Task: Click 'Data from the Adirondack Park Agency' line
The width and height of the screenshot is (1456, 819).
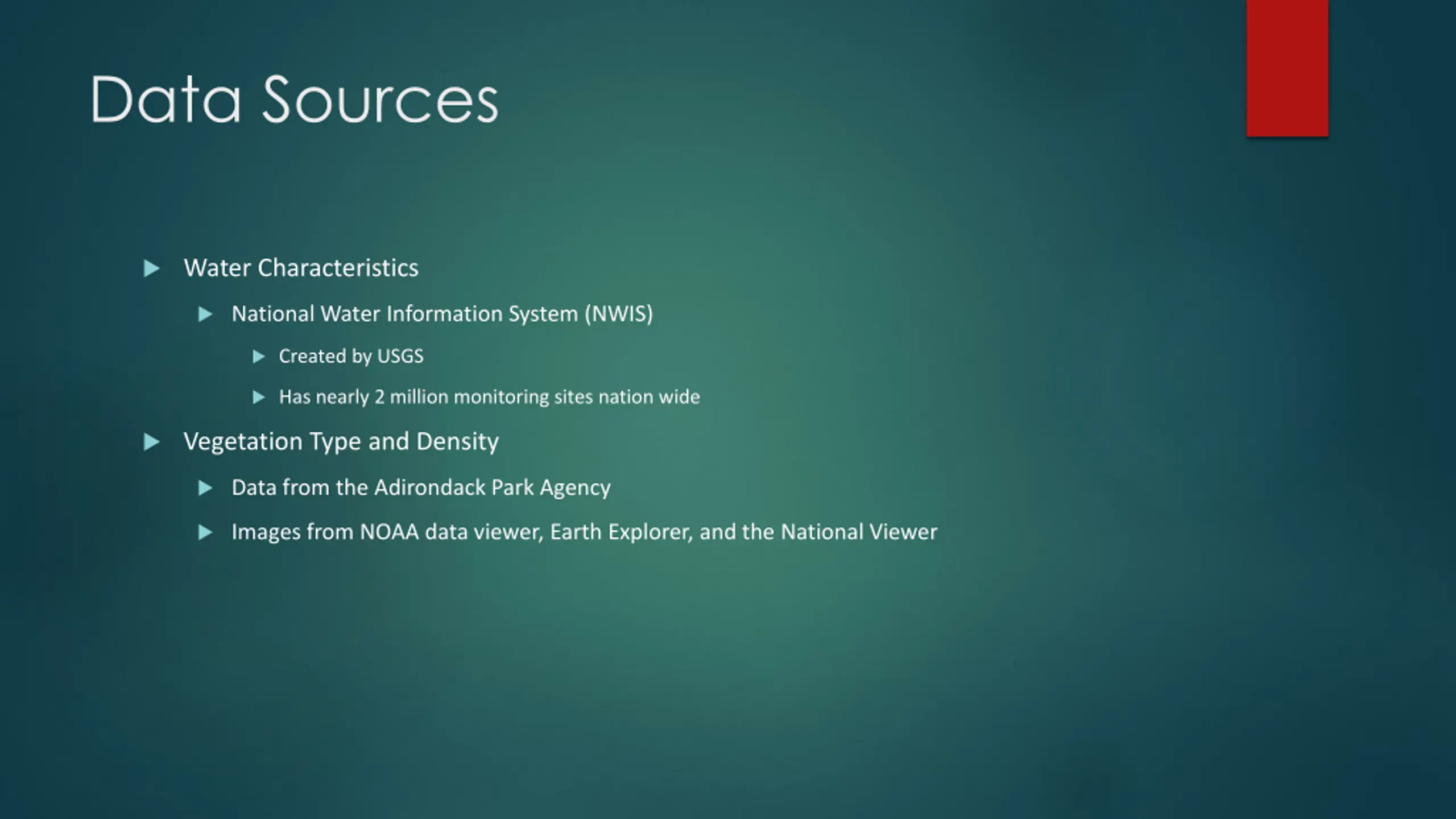Action: click(421, 487)
